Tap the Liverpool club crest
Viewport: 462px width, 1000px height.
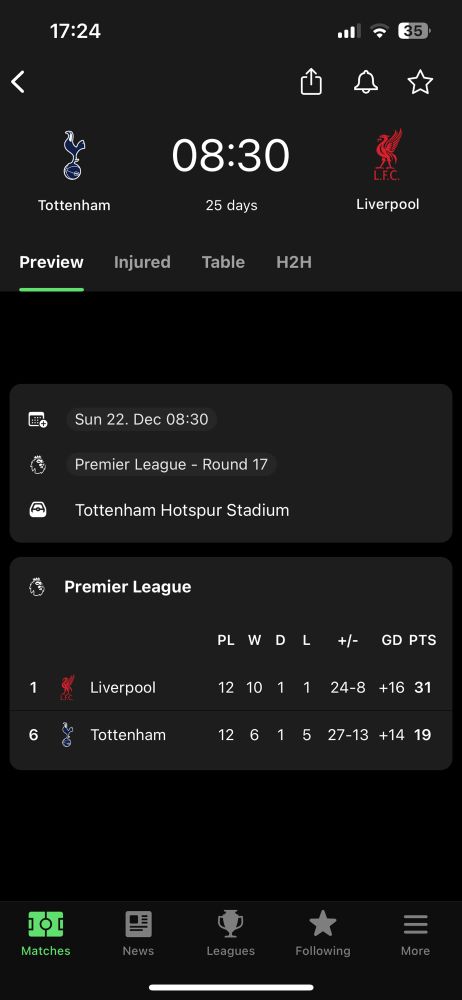(387, 155)
